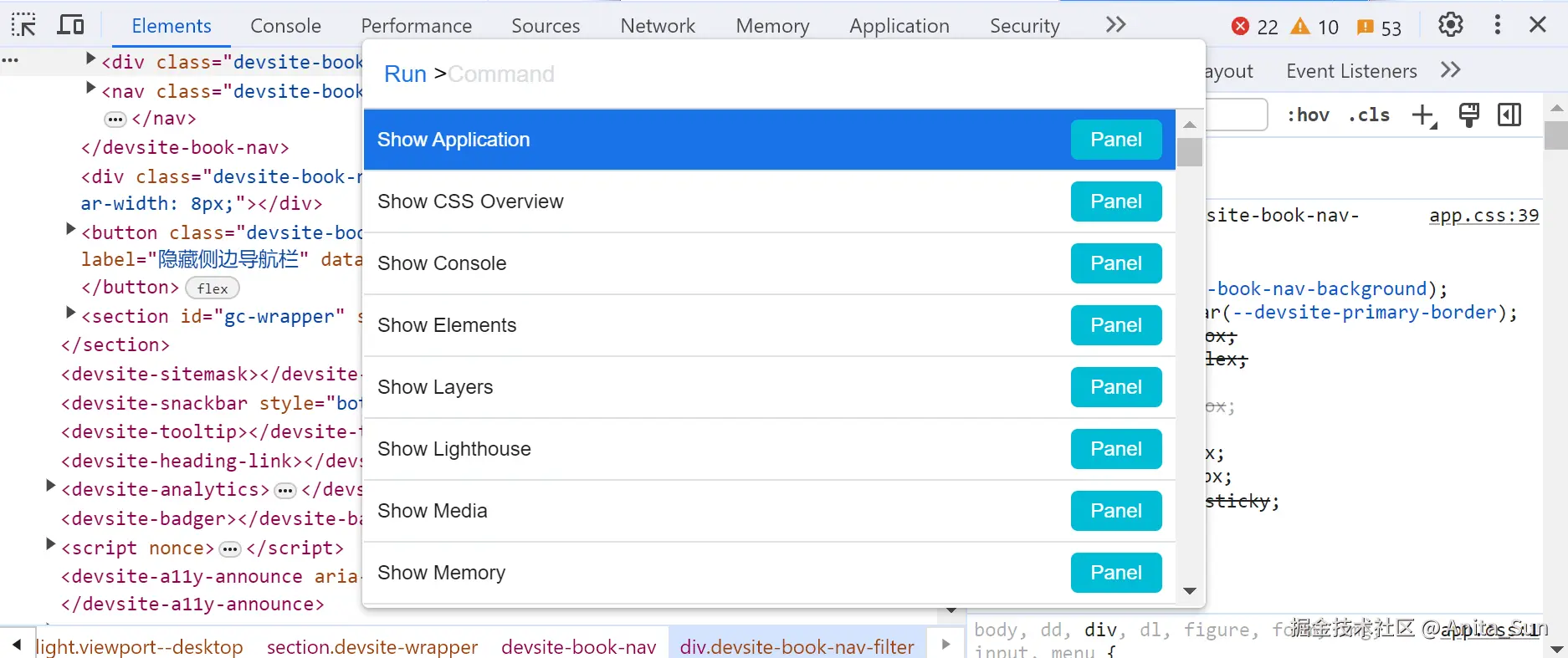1568x658 pixels.
Task: Open DevTools settings gear
Action: (1451, 25)
